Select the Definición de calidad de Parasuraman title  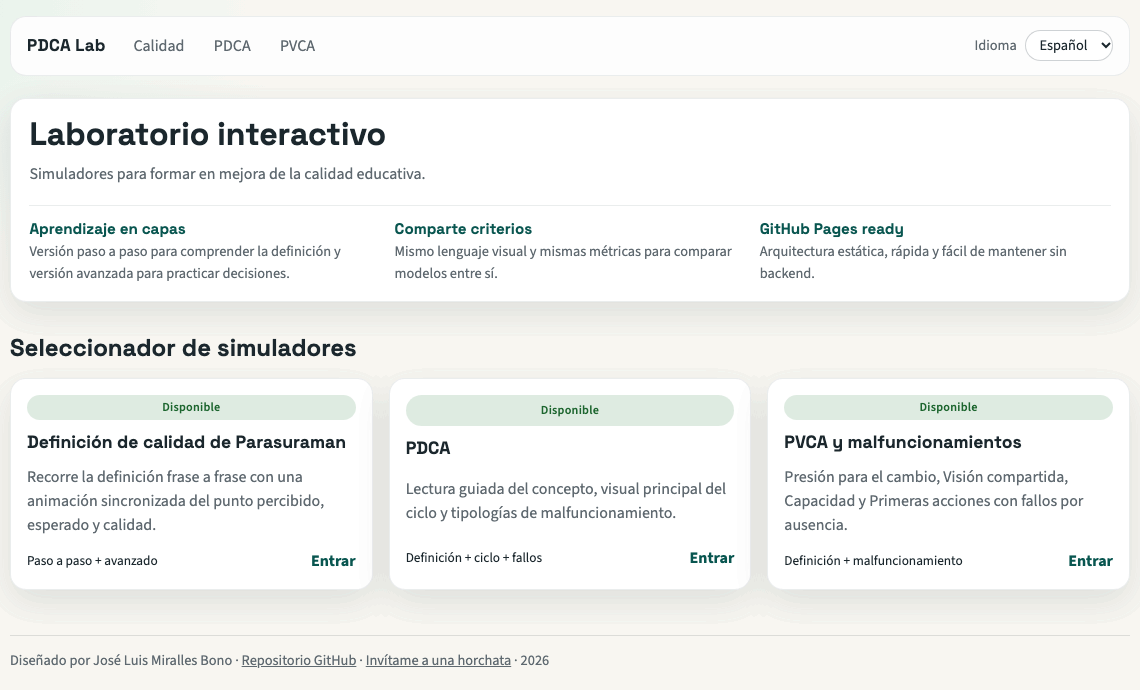pos(186,442)
